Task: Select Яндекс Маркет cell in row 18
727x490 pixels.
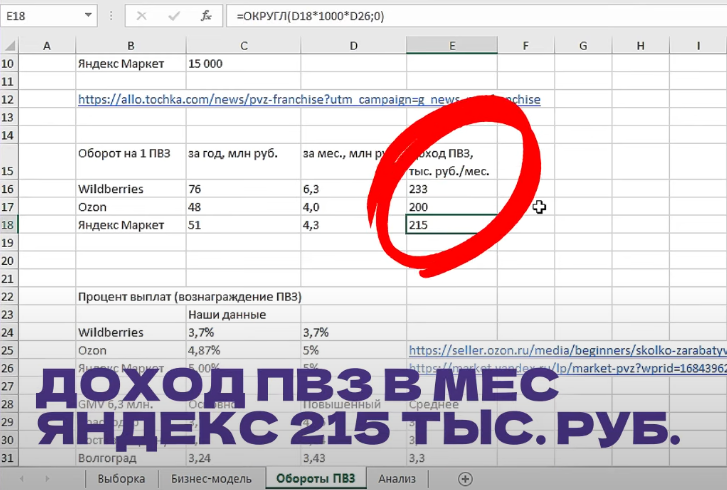Action: (x=131, y=225)
